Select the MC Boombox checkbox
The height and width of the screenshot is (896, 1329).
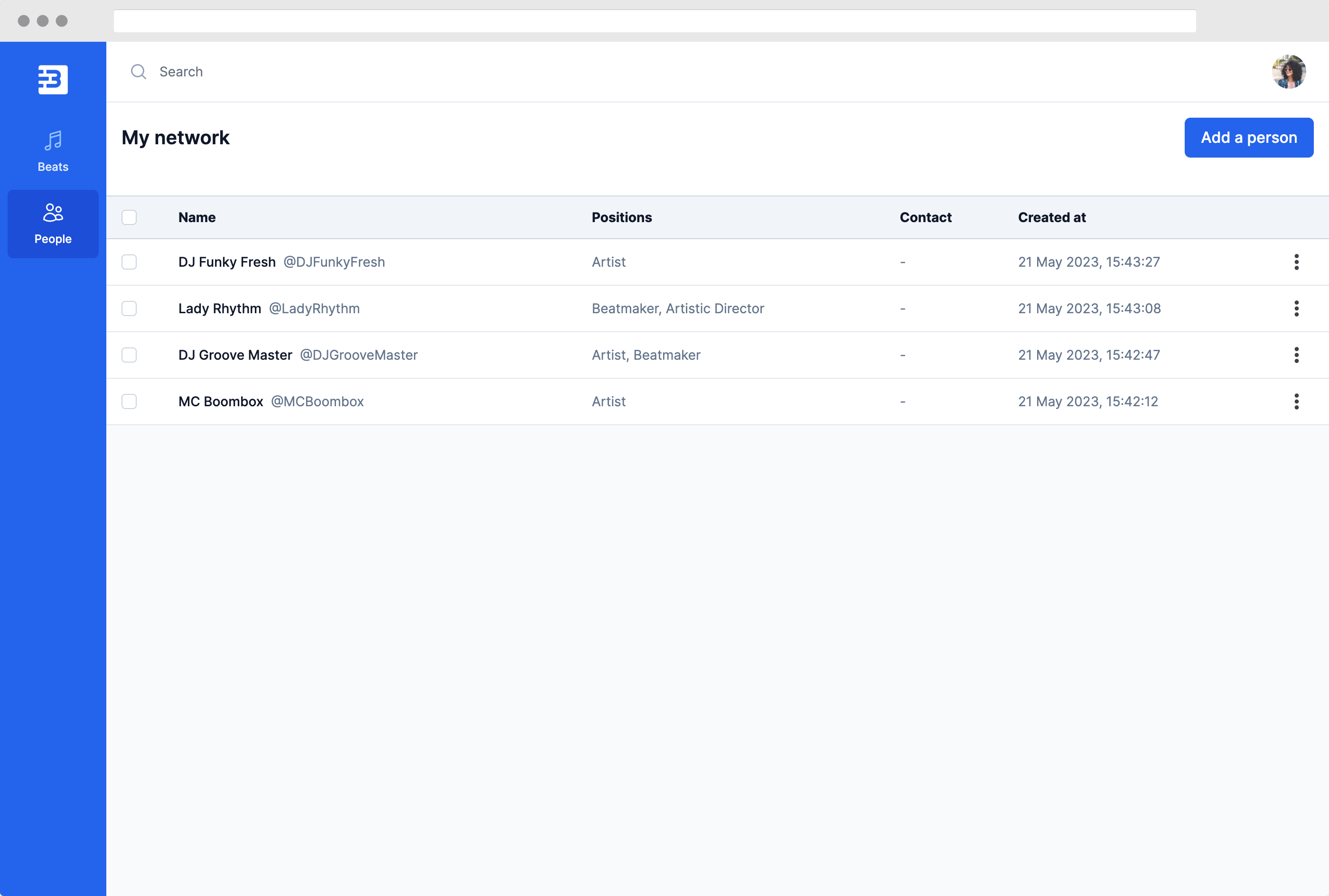(x=129, y=401)
